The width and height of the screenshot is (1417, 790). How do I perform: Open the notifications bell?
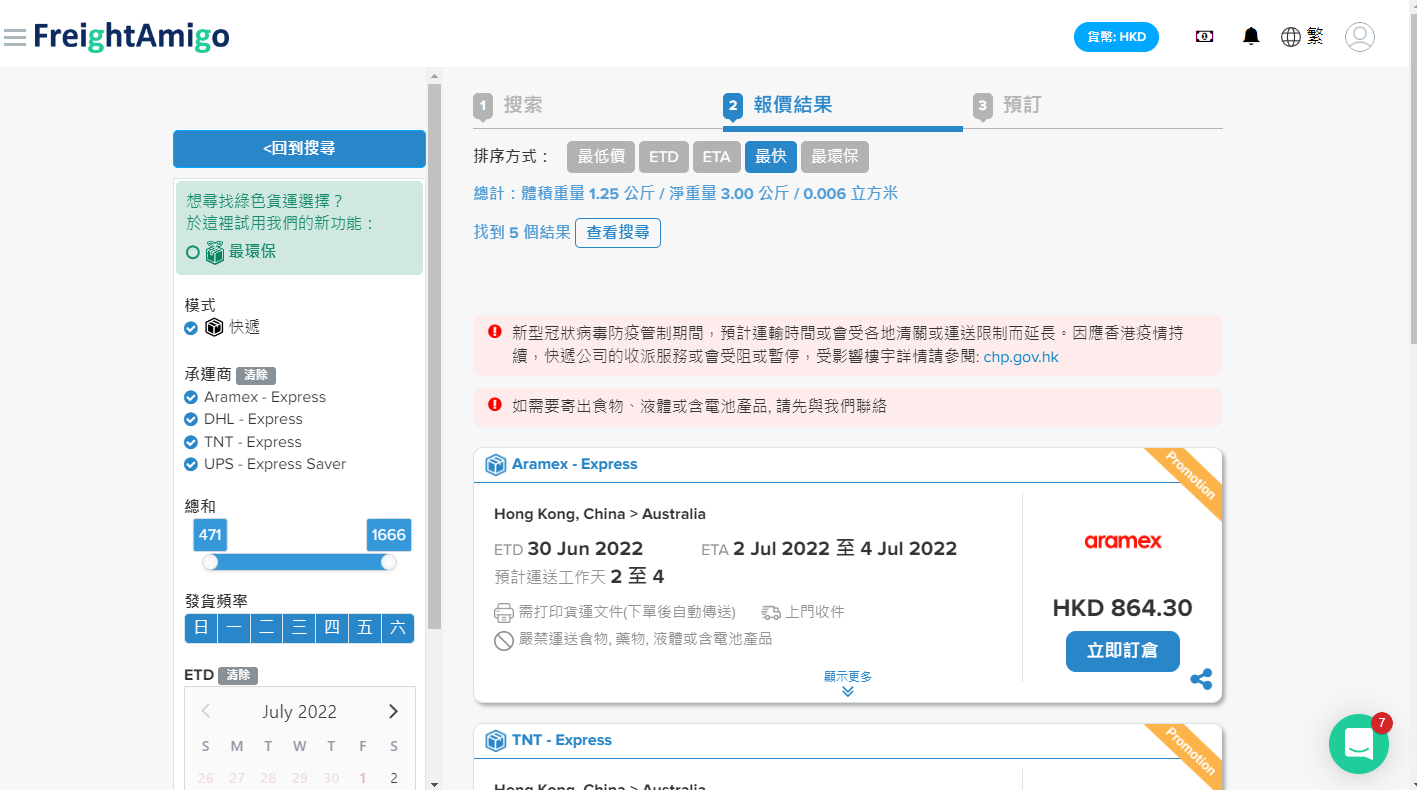click(x=1251, y=36)
